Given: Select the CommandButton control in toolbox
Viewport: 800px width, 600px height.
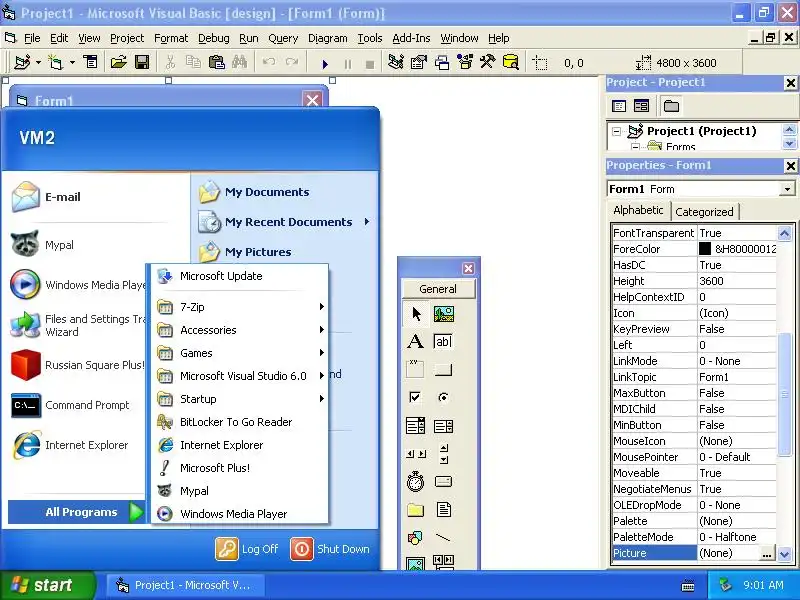Looking at the screenshot, I should click(443, 369).
